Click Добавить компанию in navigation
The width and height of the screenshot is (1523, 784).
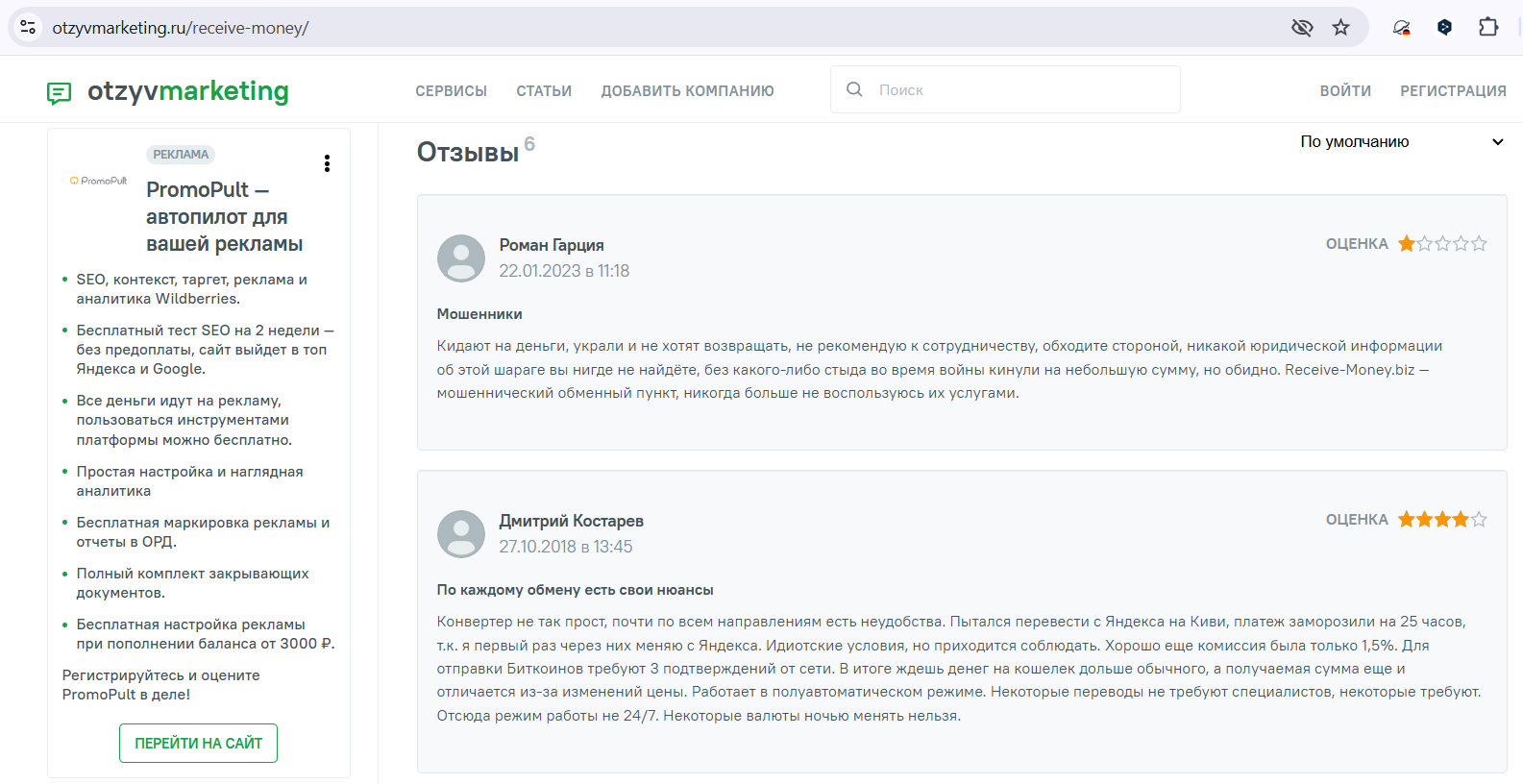[687, 91]
